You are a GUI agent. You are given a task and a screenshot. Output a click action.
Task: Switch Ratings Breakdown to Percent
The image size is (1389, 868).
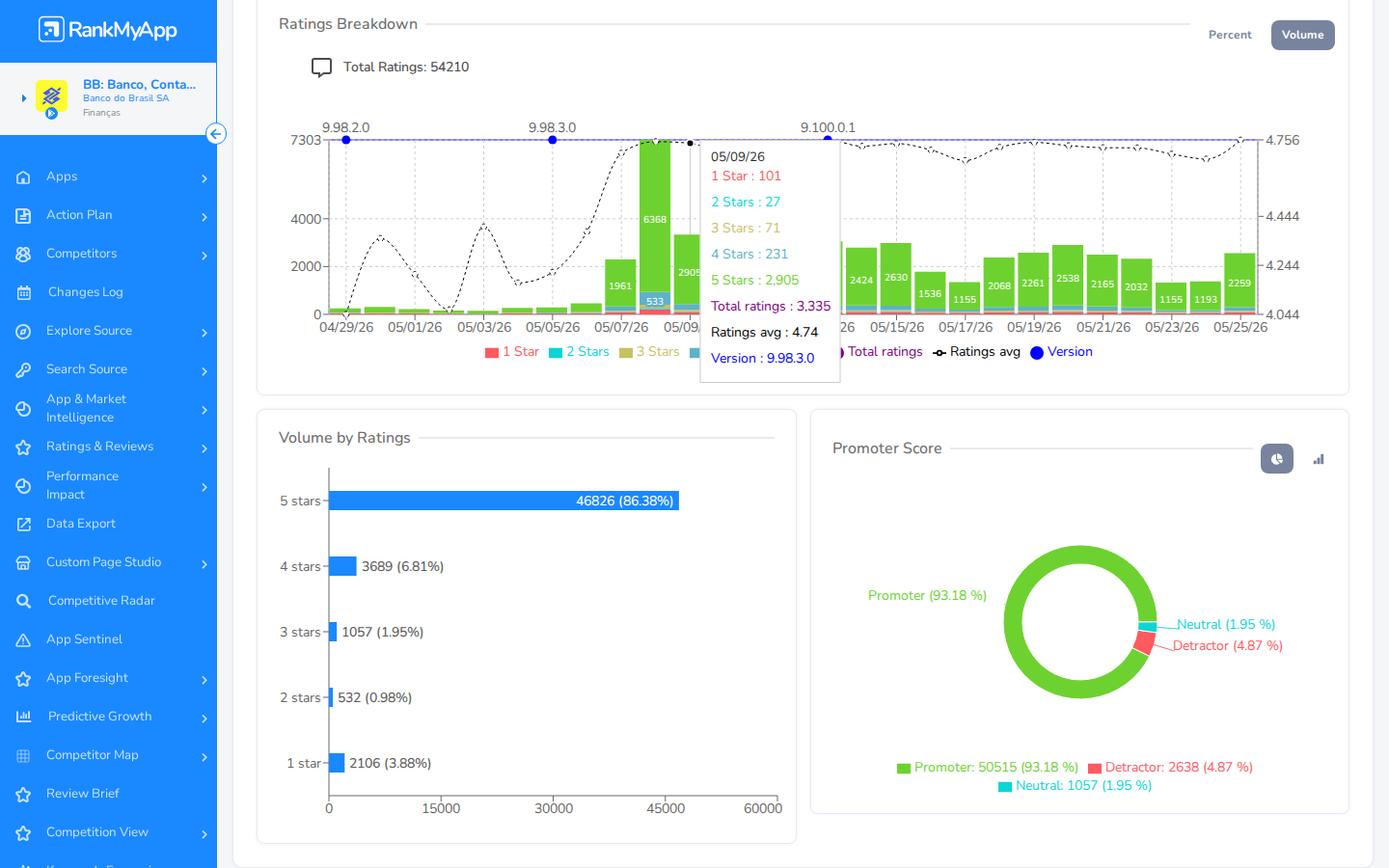point(1230,35)
